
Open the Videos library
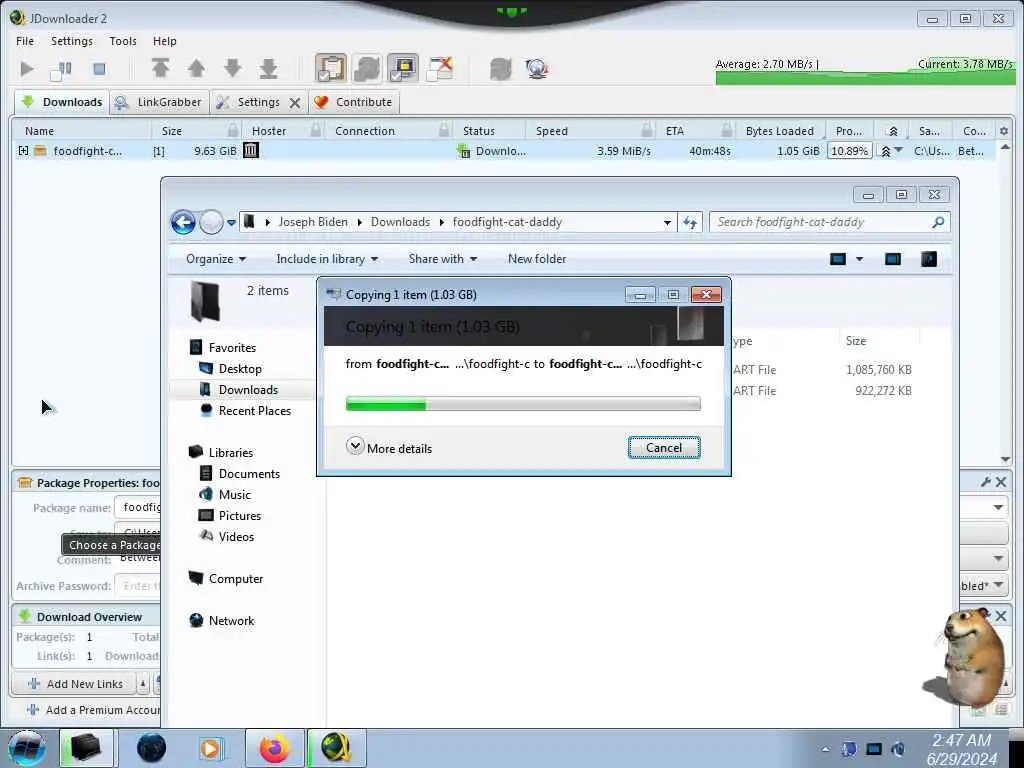point(236,536)
